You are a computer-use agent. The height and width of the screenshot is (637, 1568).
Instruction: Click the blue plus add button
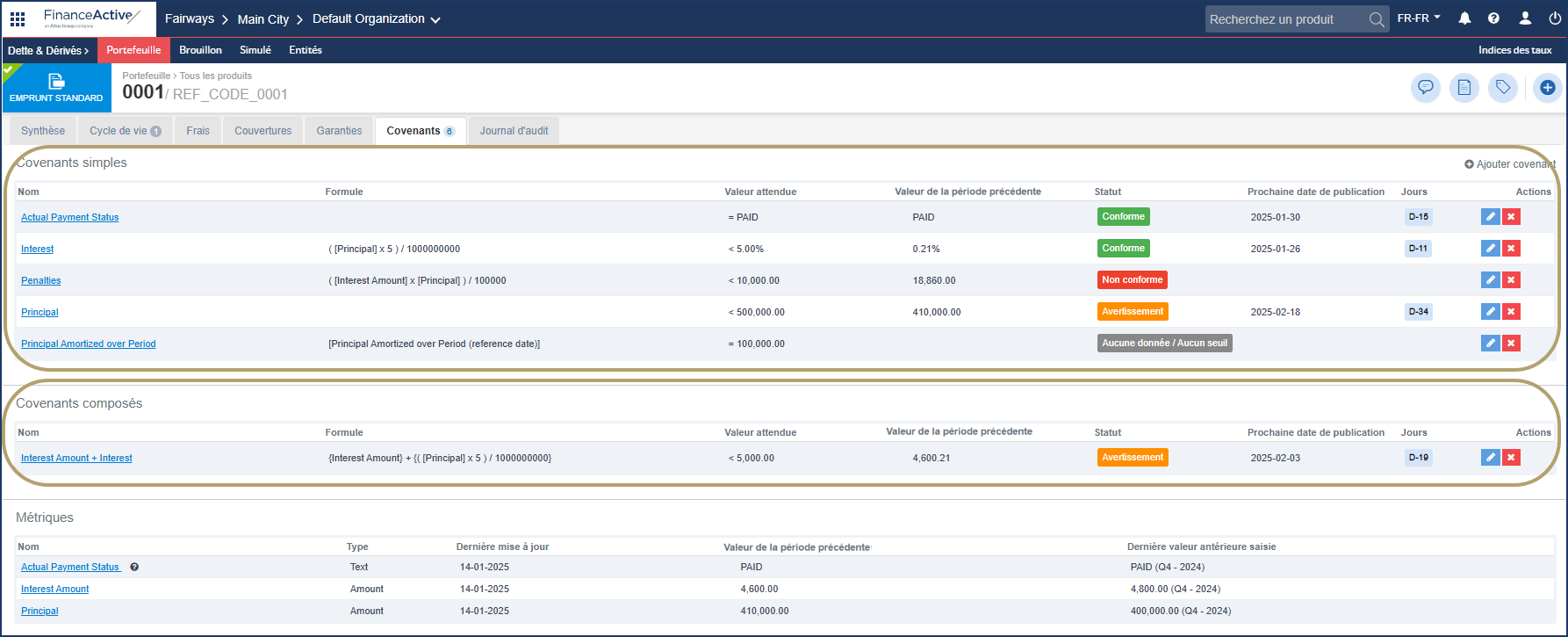1547,88
